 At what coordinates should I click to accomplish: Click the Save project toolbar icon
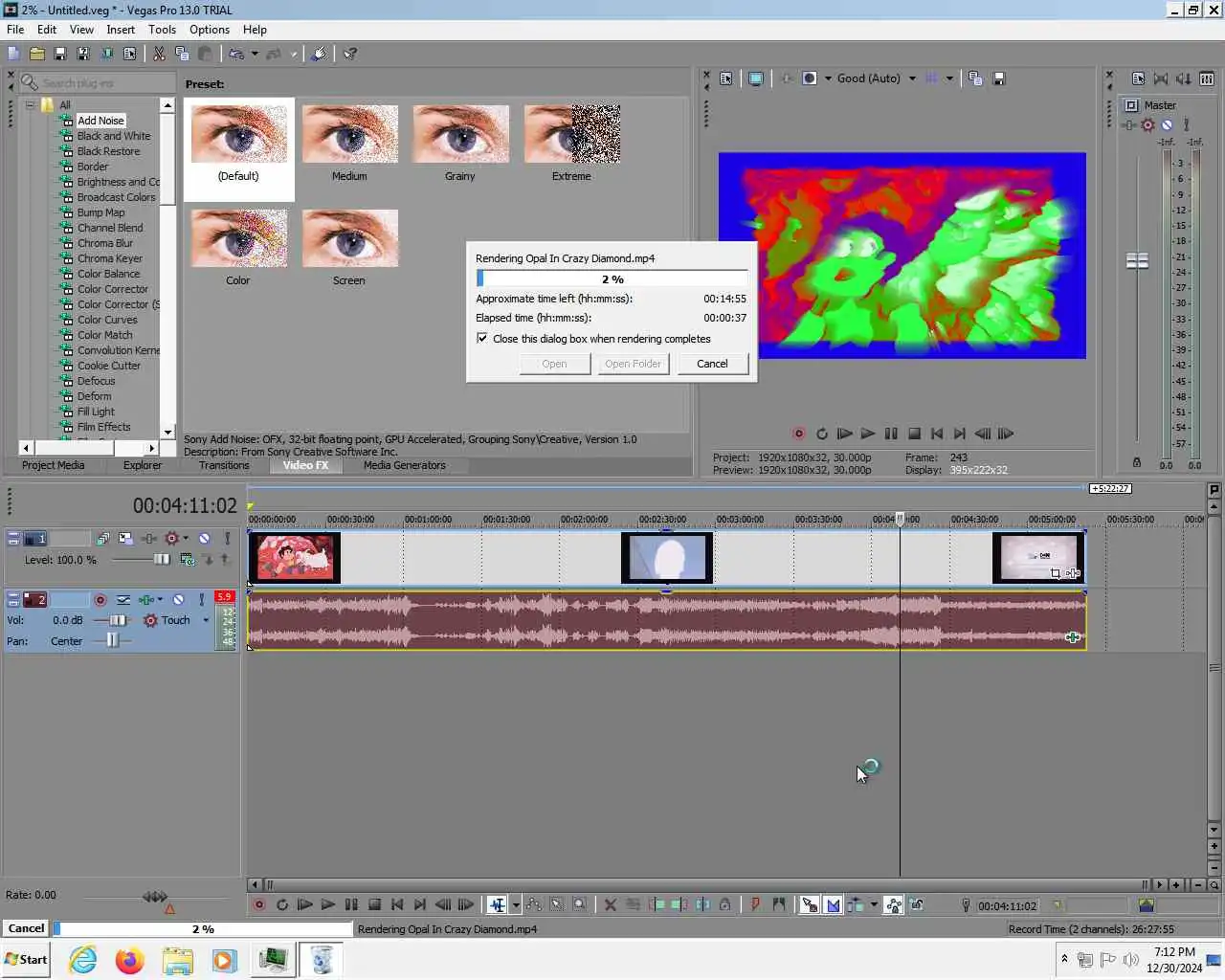coord(59,54)
